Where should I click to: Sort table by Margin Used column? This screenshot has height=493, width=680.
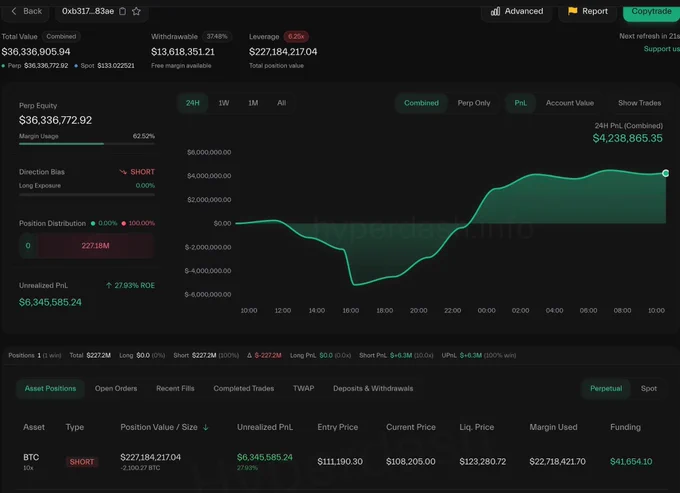point(553,427)
